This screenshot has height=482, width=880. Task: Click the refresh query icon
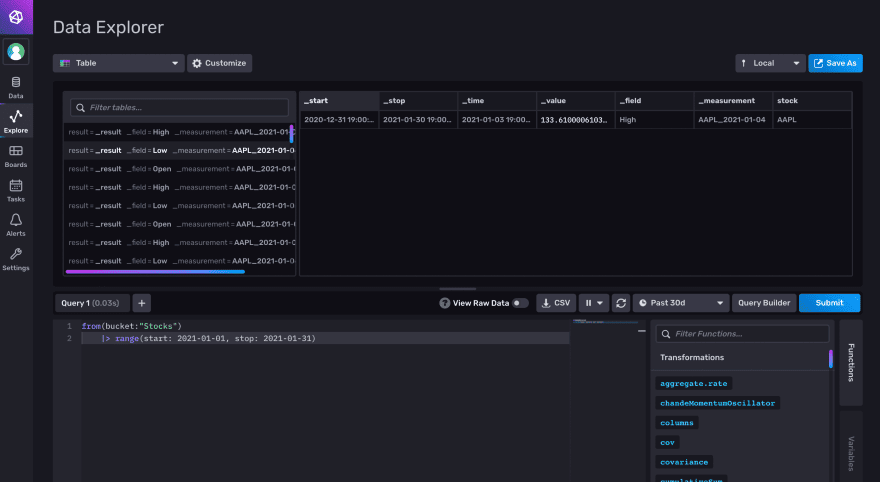click(x=621, y=303)
